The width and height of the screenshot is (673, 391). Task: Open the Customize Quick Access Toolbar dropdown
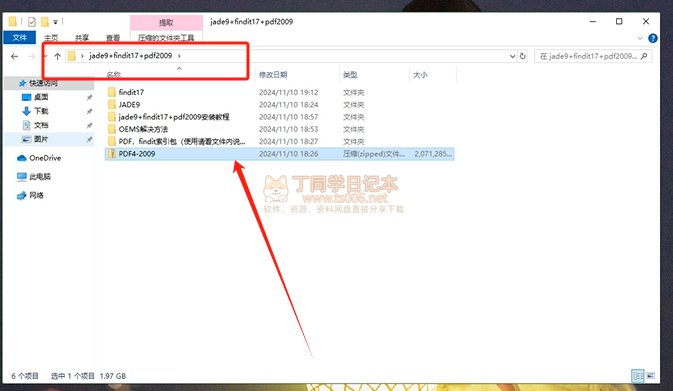pos(55,22)
